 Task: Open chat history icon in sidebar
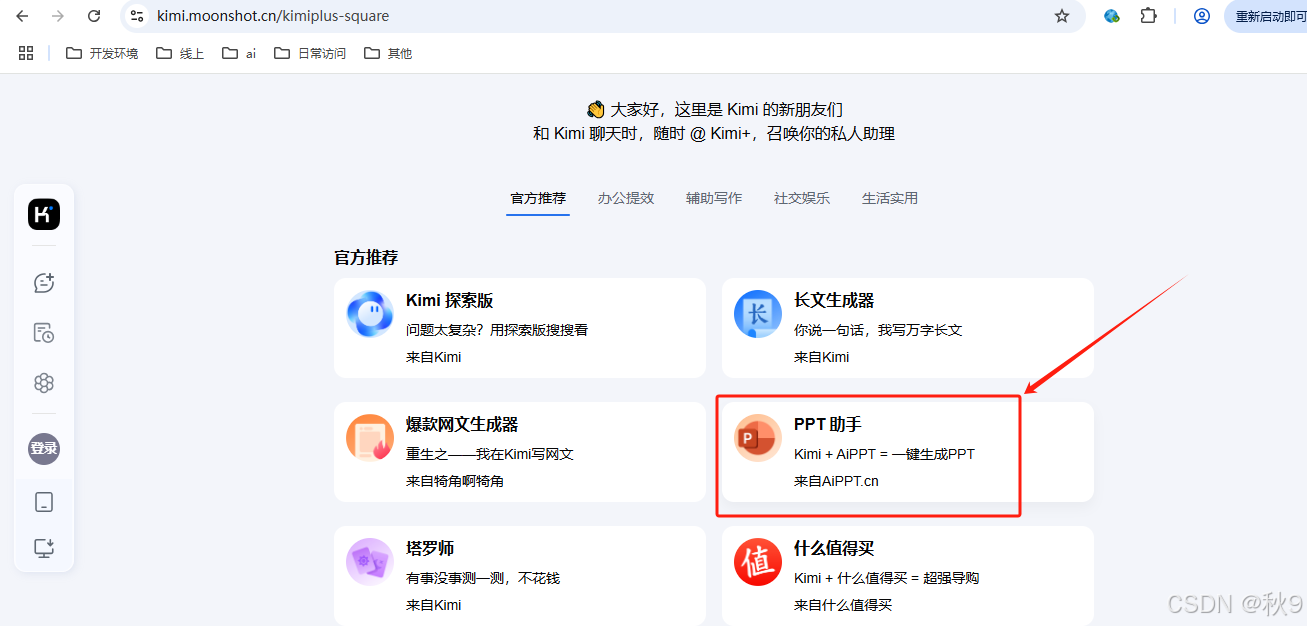[x=44, y=333]
